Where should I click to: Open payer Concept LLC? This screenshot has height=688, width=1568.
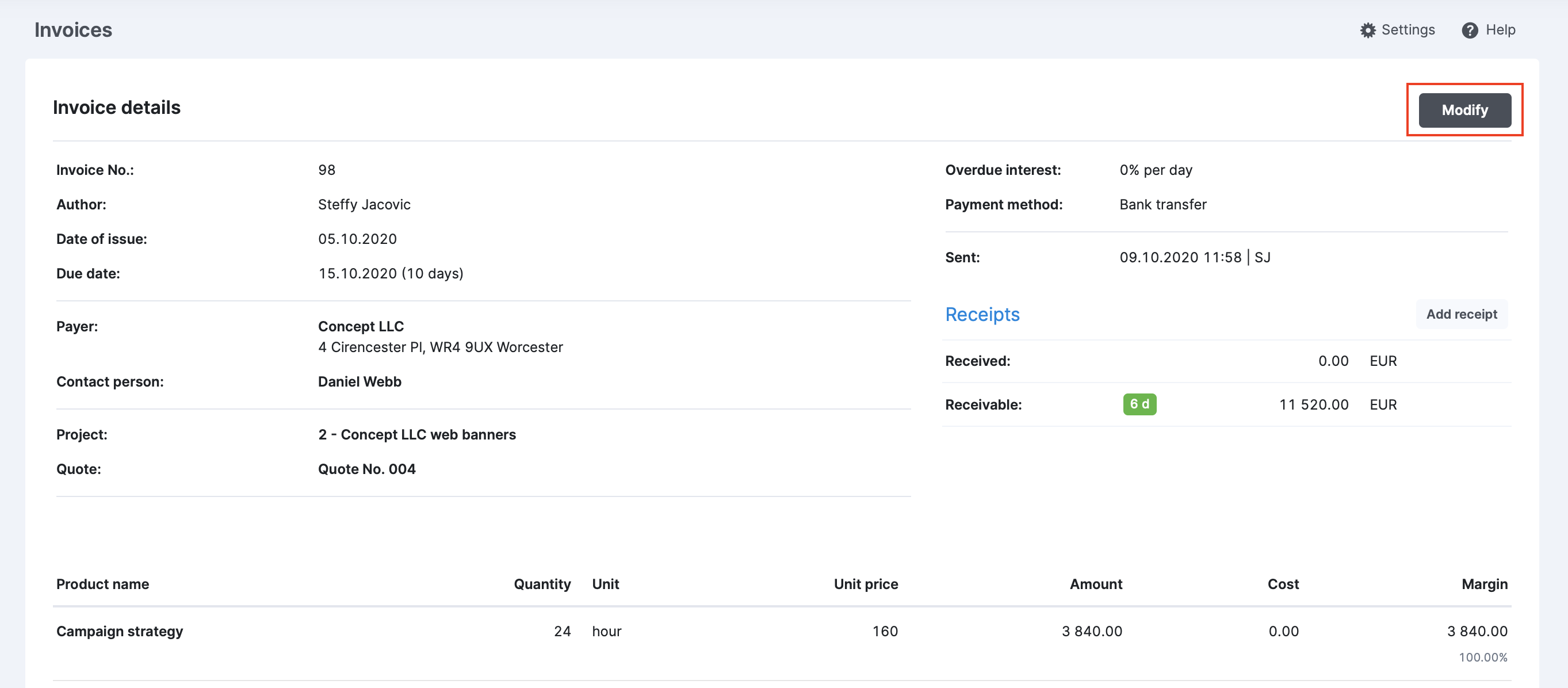[360, 326]
